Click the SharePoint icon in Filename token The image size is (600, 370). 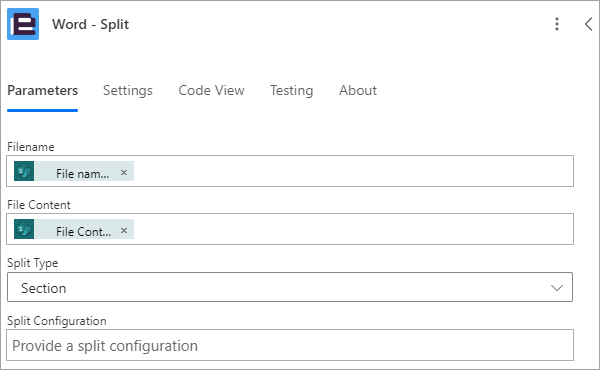(x=24, y=171)
